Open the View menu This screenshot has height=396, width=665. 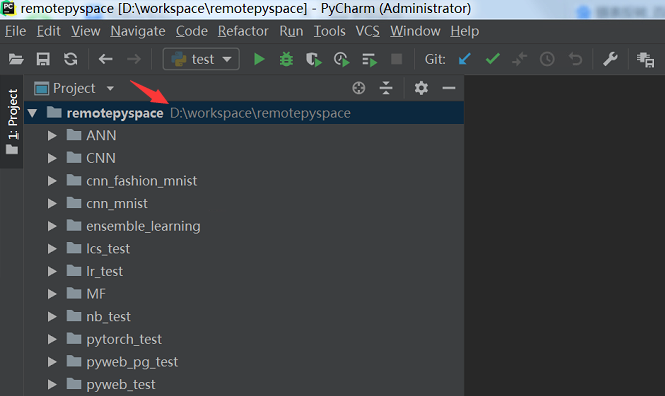pyautogui.click(x=86, y=31)
